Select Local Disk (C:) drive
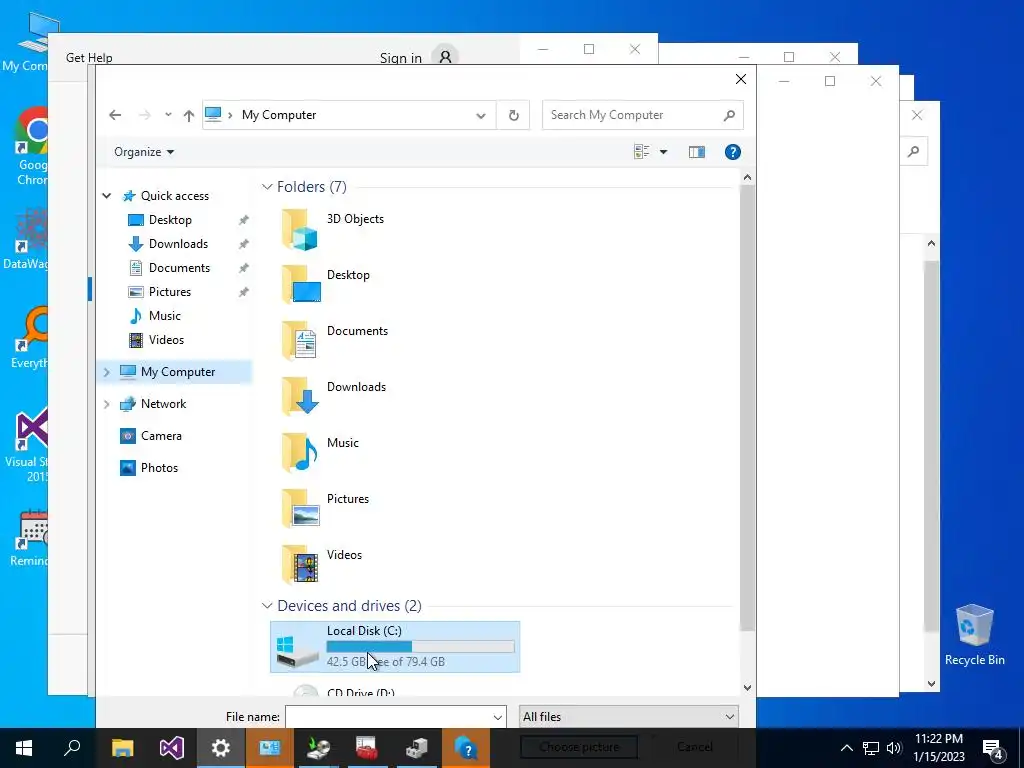1024x768 pixels. (x=395, y=647)
